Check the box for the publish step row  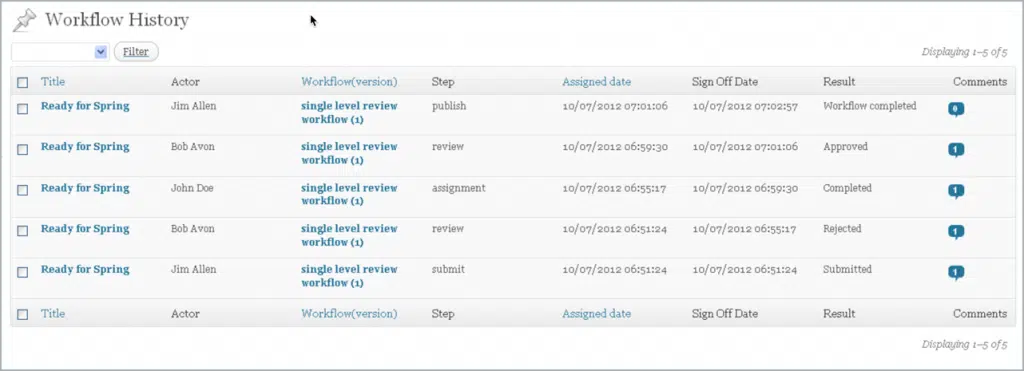point(23,109)
